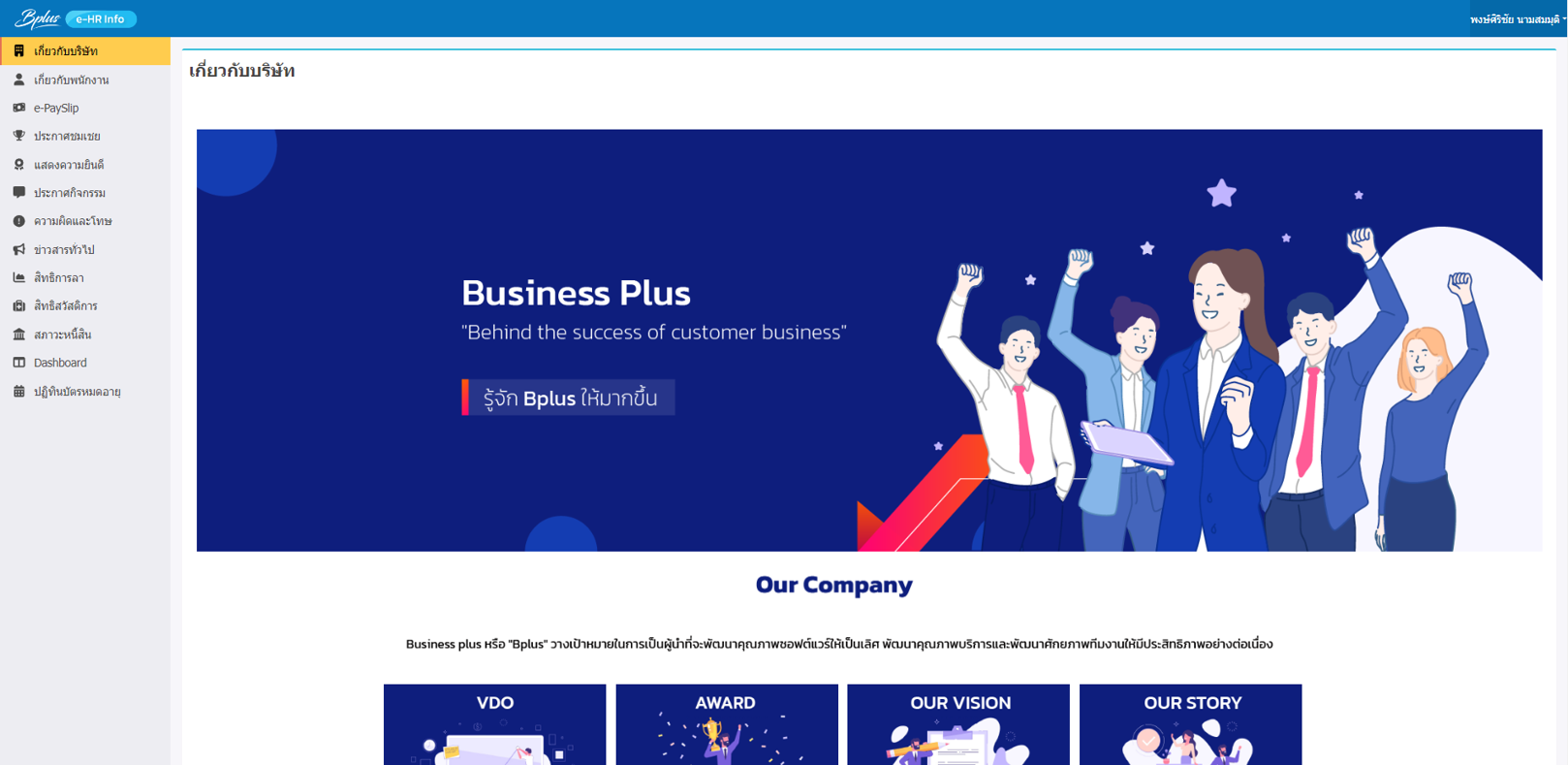Click the building icon beside เกี่ยวกับบริษัท
The image size is (1568, 765).
[18, 50]
